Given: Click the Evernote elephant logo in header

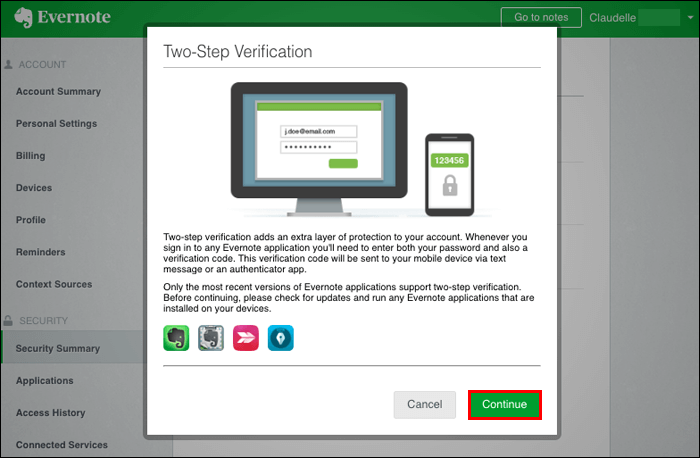Looking at the screenshot, I should (23, 17).
